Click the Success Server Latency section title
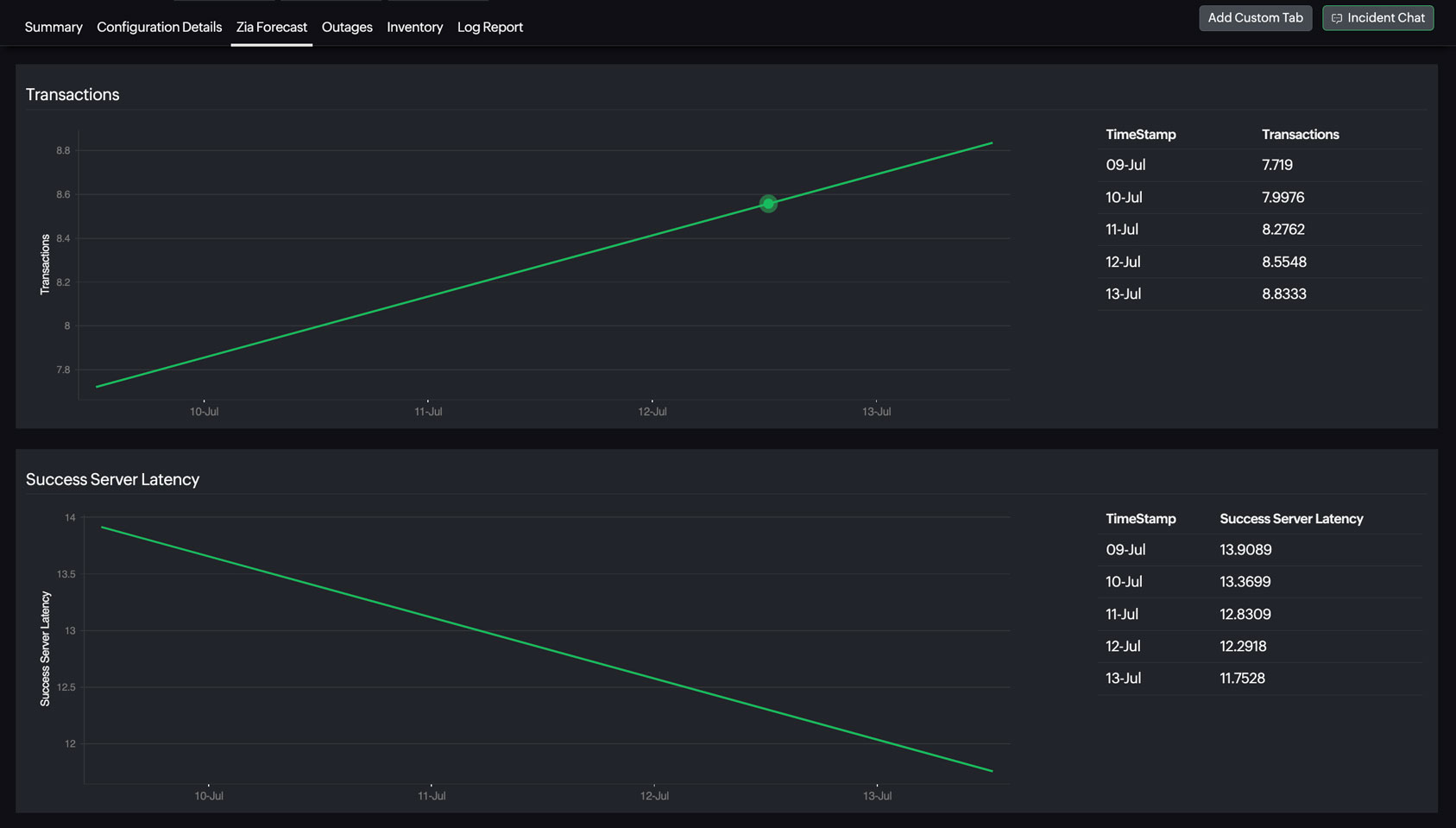Image resolution: width=1456 pixels, height=828 pixels. (113, 479)
